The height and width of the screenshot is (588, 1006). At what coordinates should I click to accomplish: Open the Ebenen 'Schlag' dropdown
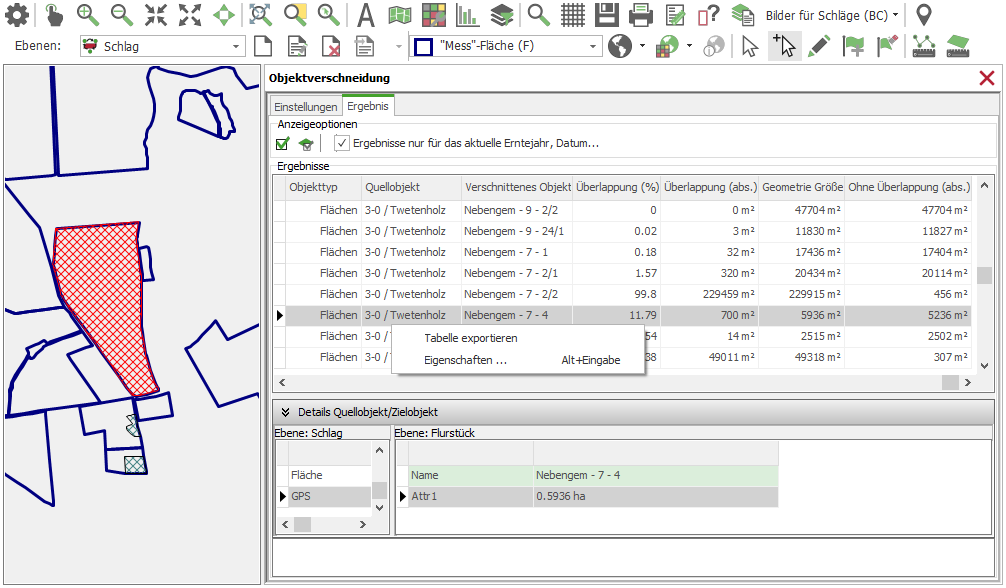click(237, 46)
